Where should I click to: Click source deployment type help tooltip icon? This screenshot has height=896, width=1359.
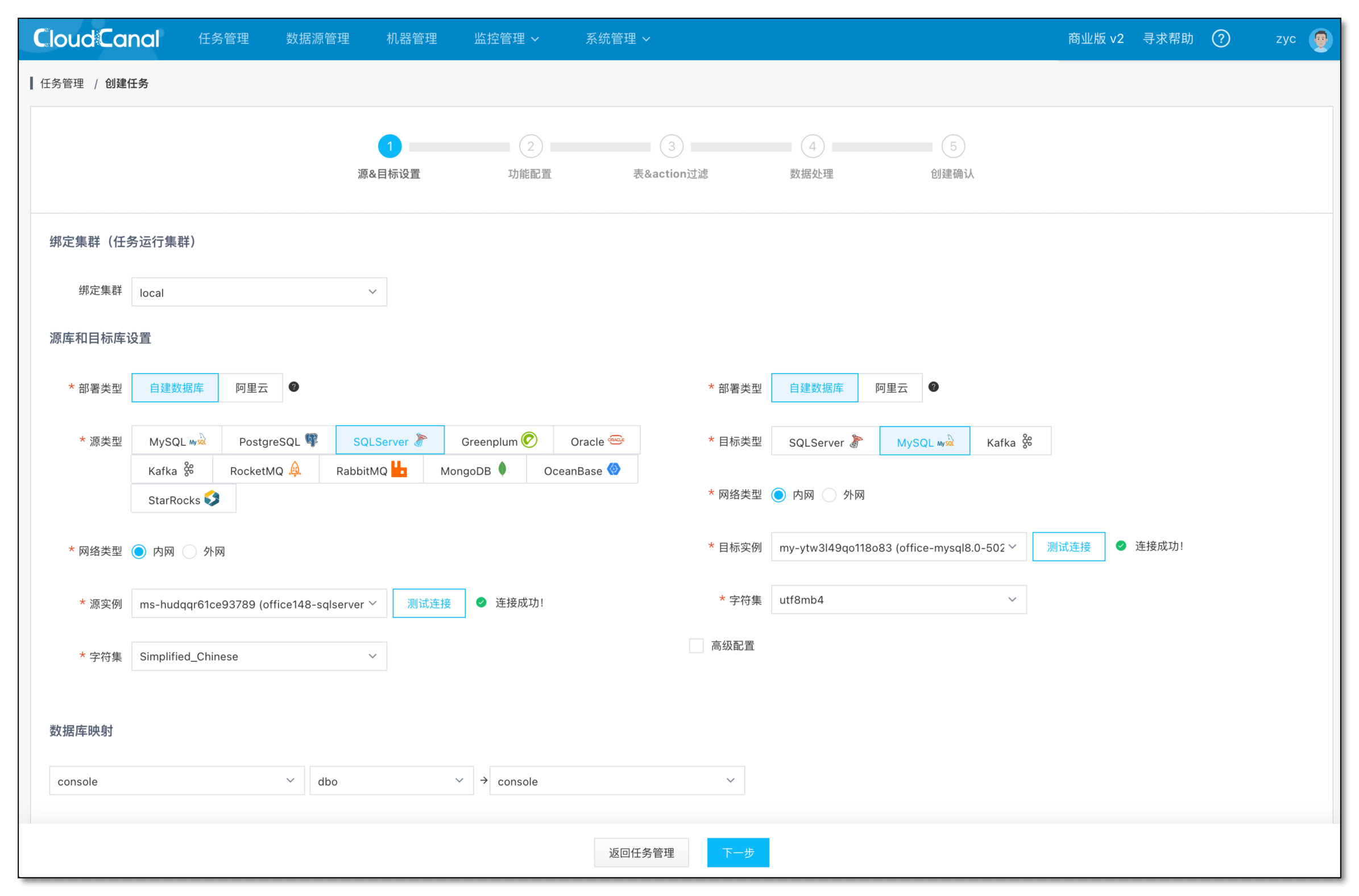(x=294, y=387)
